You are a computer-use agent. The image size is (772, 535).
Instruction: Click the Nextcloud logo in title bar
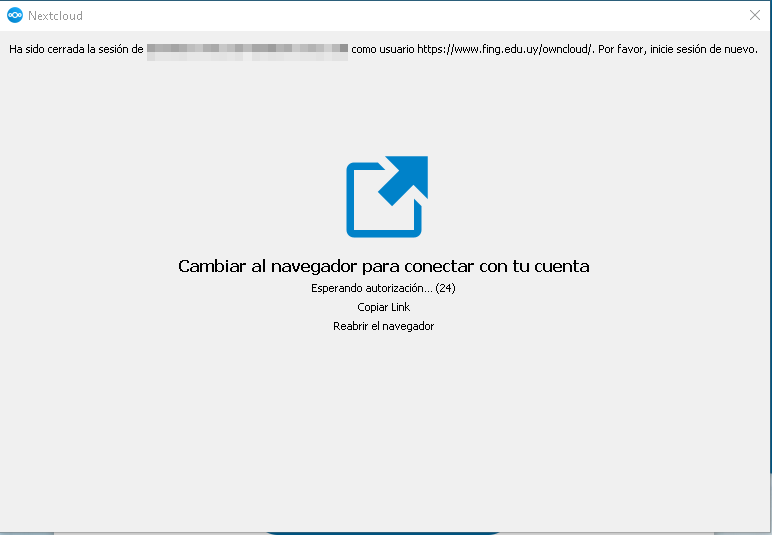(15, 15)
